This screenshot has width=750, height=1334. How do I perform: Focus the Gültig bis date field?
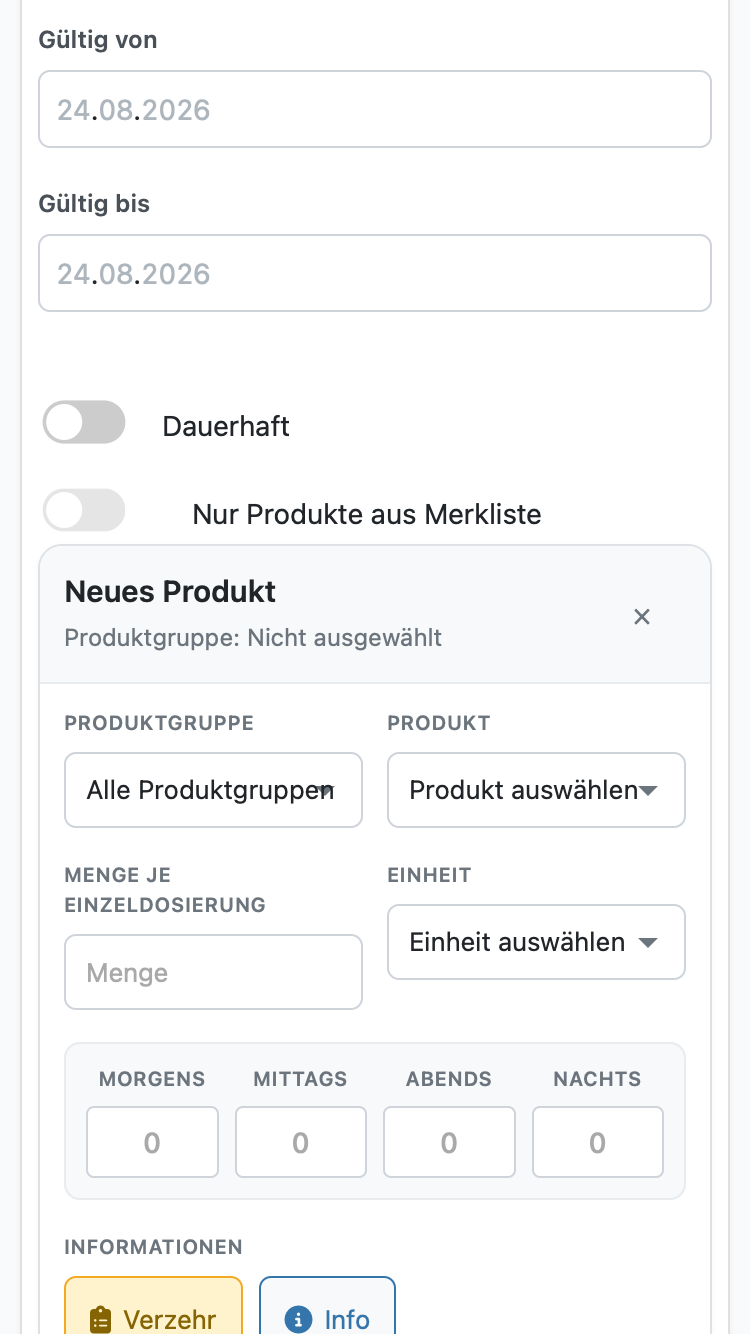(x=375, y=273)
